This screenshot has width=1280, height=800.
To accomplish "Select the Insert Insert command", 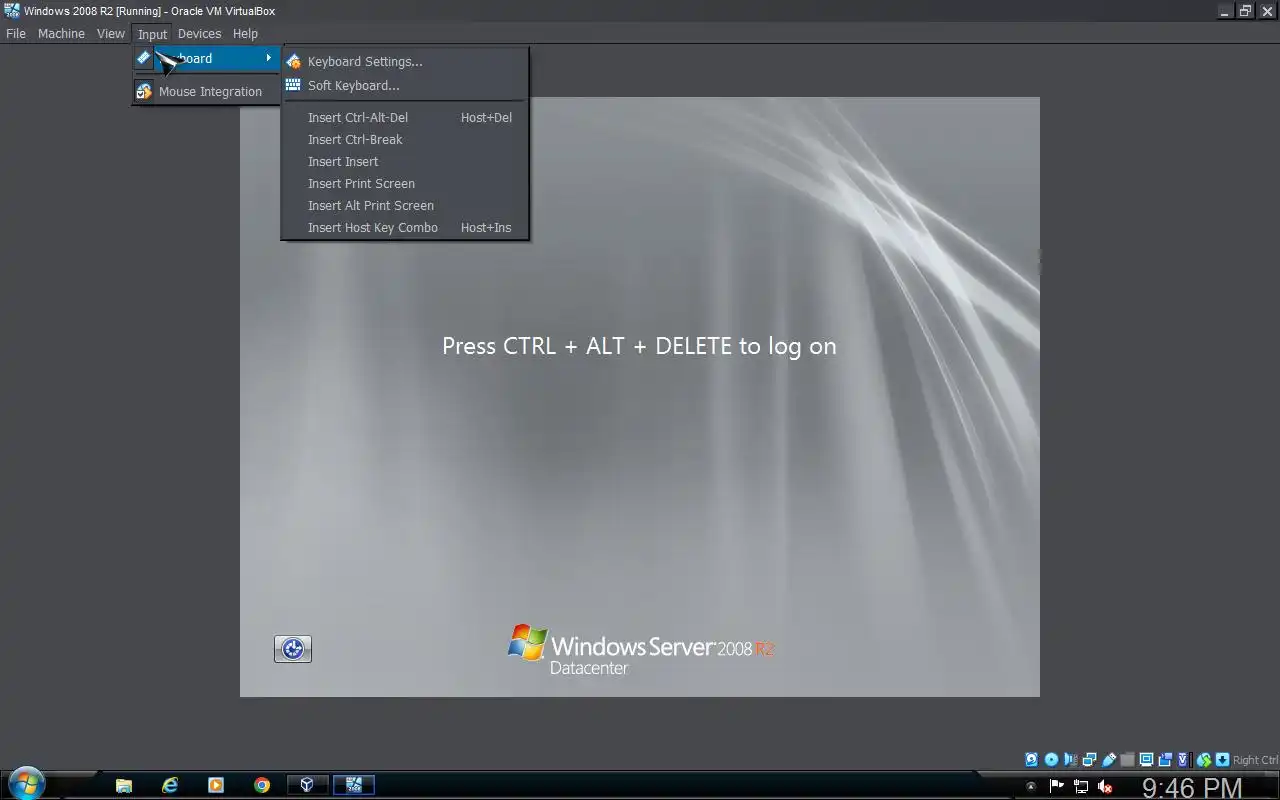I will point(405,161).
